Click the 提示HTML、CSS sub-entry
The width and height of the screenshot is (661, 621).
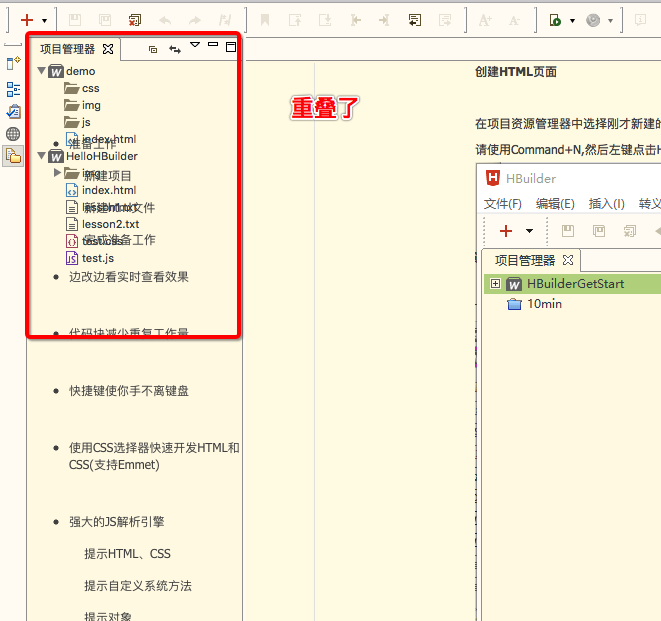pos(127,554)
